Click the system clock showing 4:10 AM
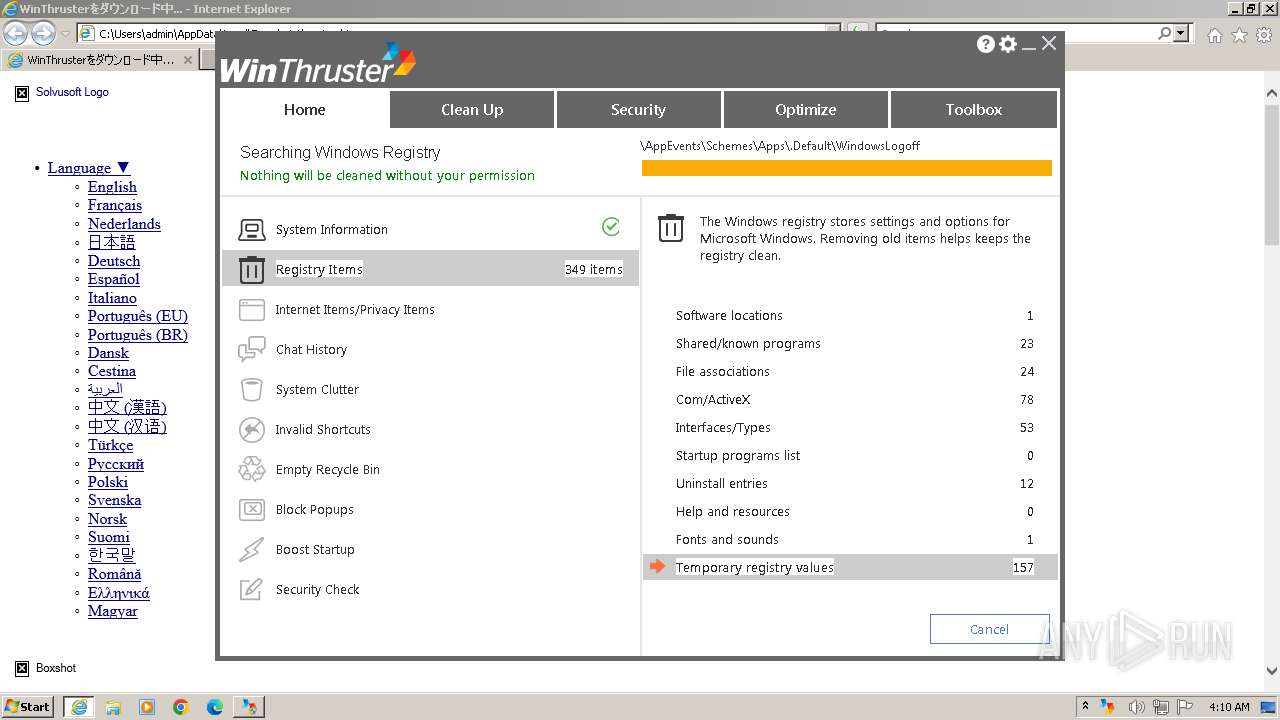Image resolution: width=1280 pixels, height=720 pixels. coord(1229,707)
